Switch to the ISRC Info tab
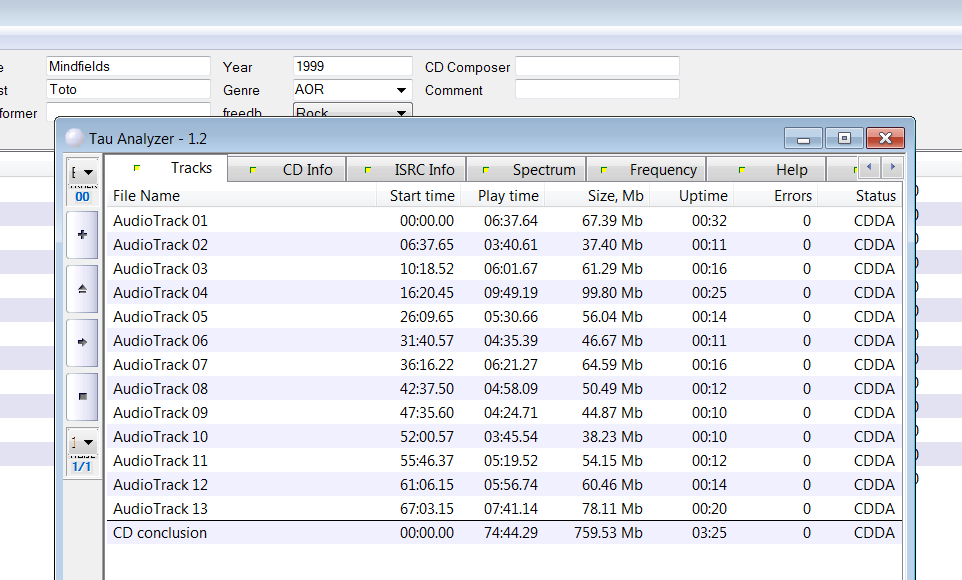Image resolution: width=962 pixels, height=580 pixels. pyautogui.click(x=406, y=169)
